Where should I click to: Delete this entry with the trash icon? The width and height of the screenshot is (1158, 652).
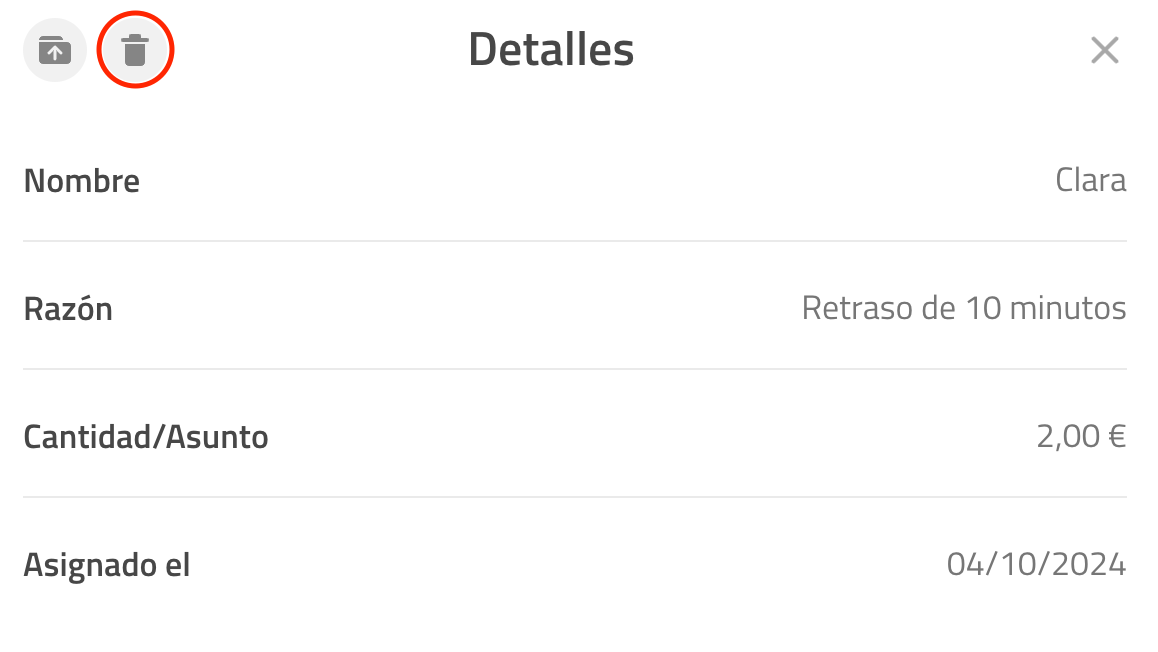[x=135, y=50]
